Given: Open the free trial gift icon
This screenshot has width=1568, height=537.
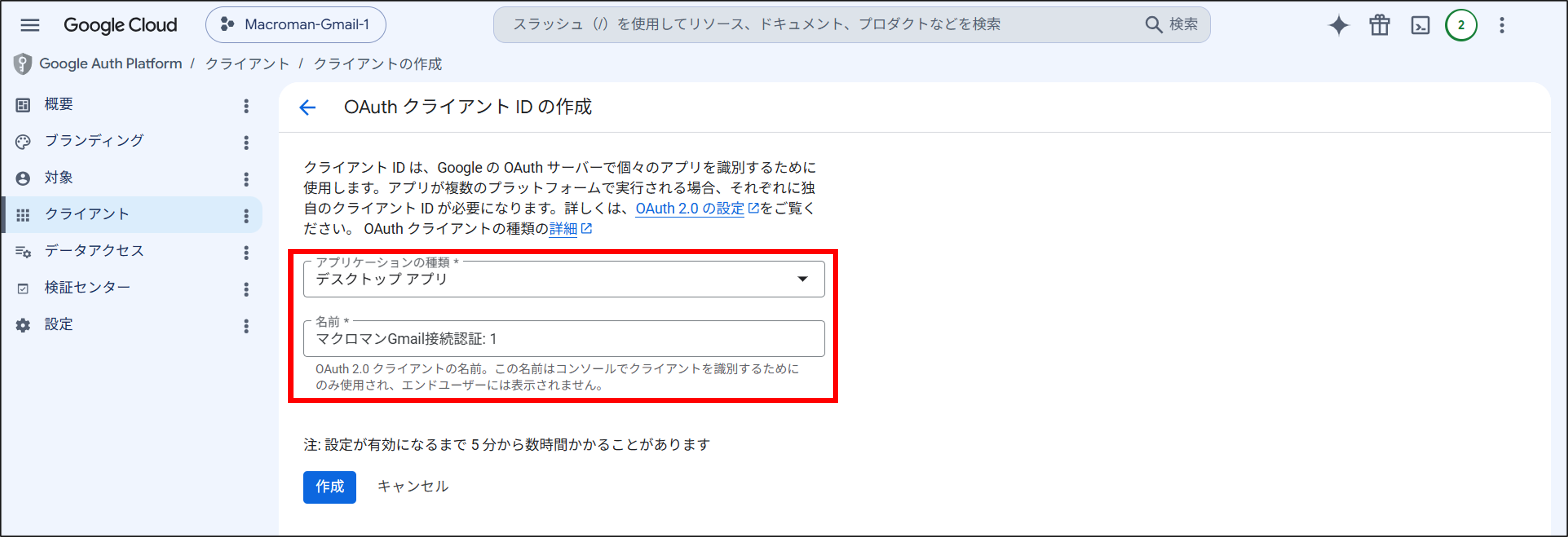Looking at the screenshot, I should point(1379,25).
